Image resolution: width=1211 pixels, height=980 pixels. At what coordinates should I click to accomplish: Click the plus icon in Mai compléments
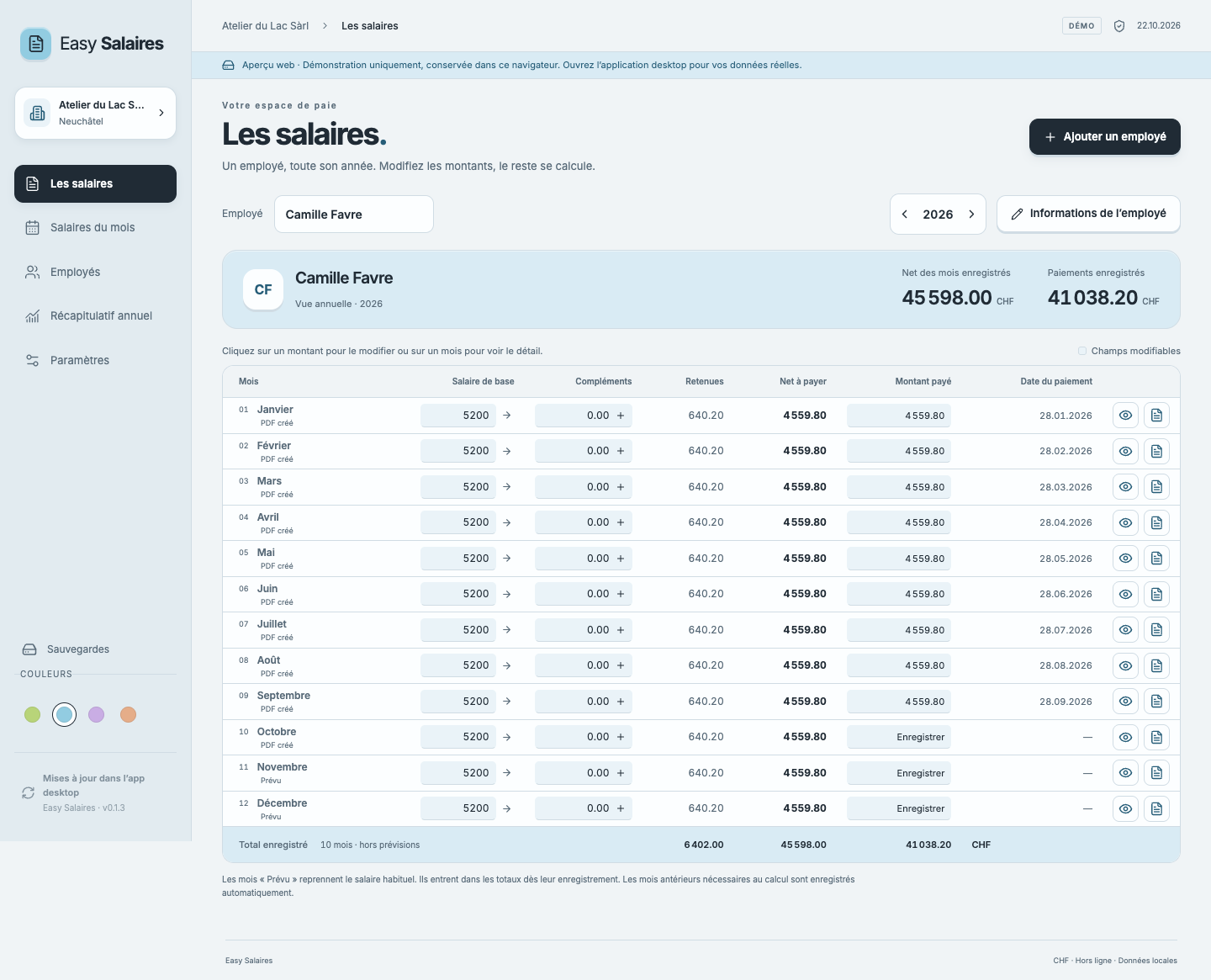click(621, 559)
